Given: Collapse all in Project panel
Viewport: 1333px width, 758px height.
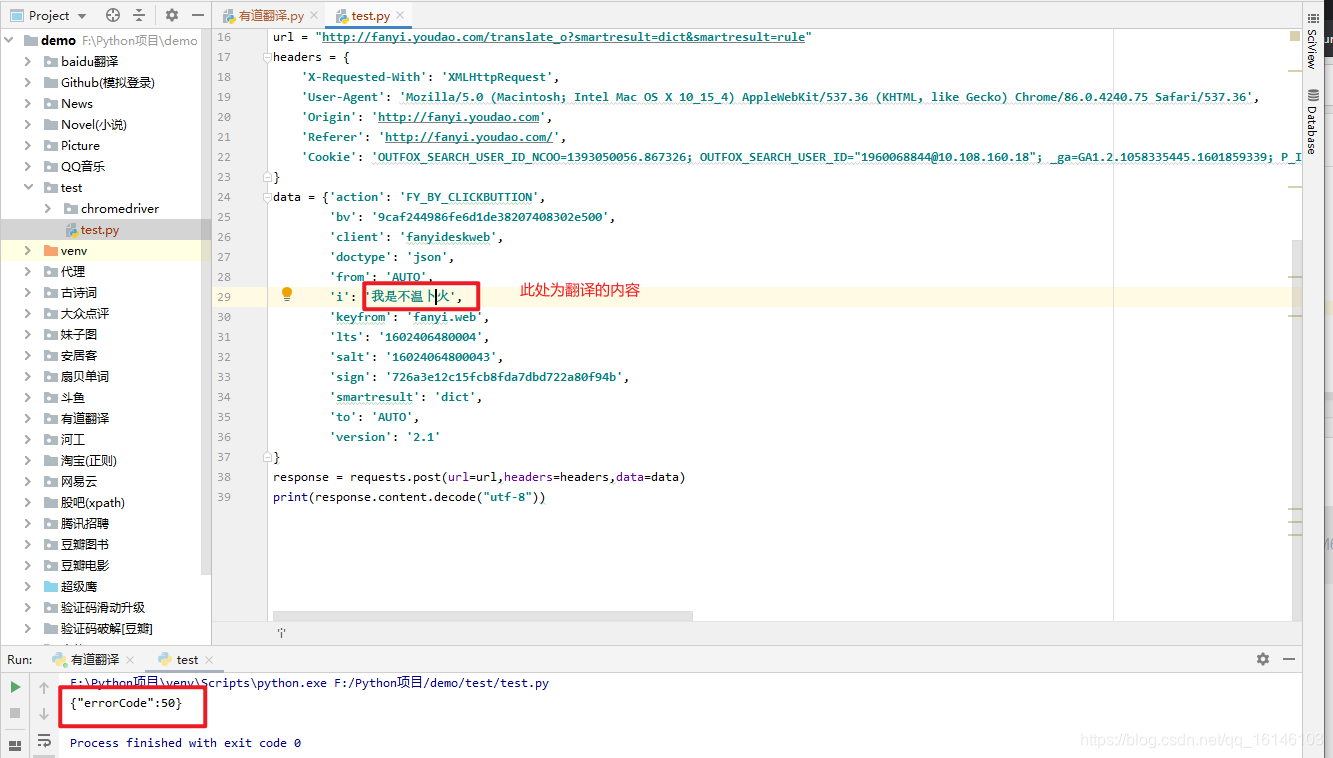Looking at the screenshot, I should pos(139,15).
